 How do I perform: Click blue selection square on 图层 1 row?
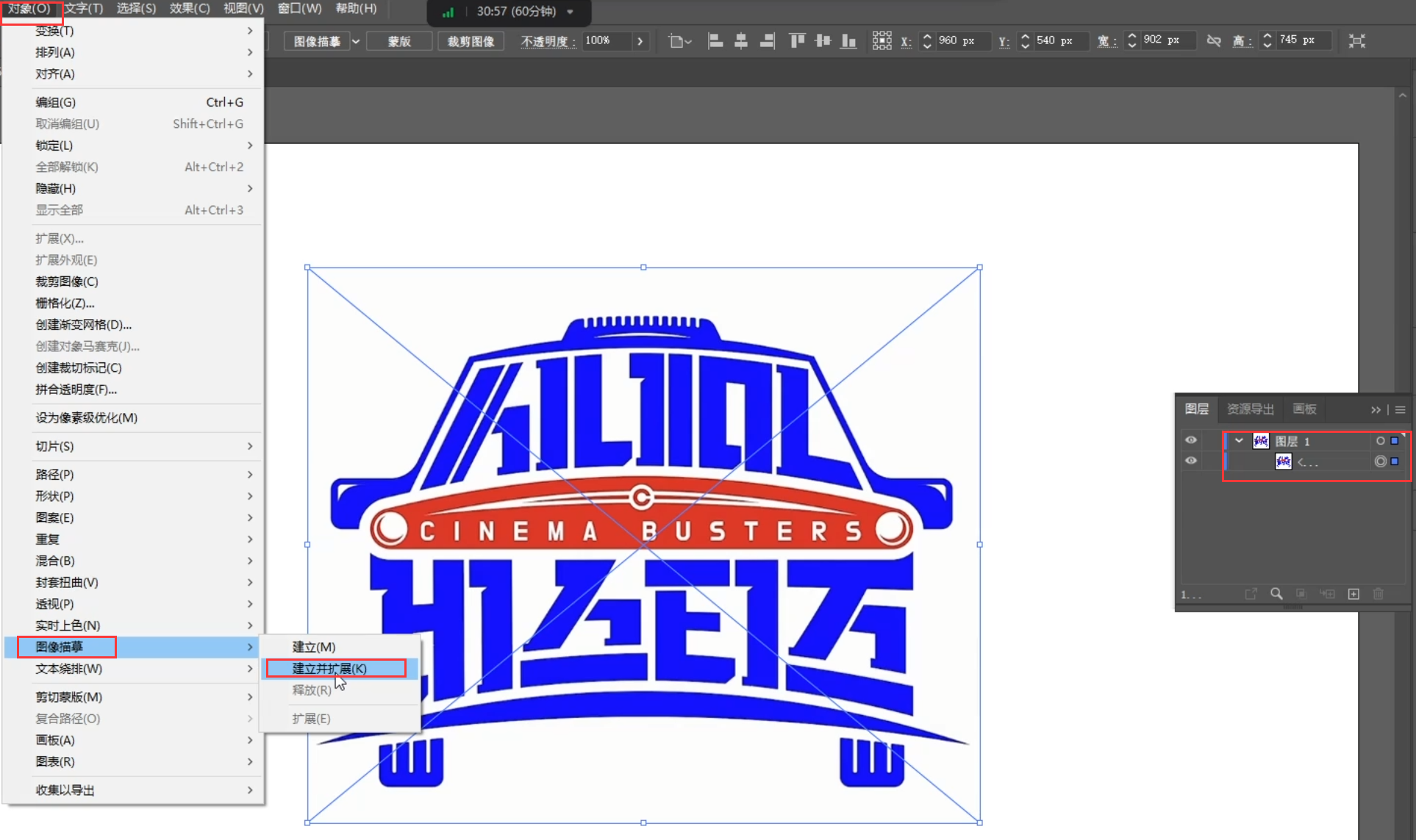(1395, 441)
